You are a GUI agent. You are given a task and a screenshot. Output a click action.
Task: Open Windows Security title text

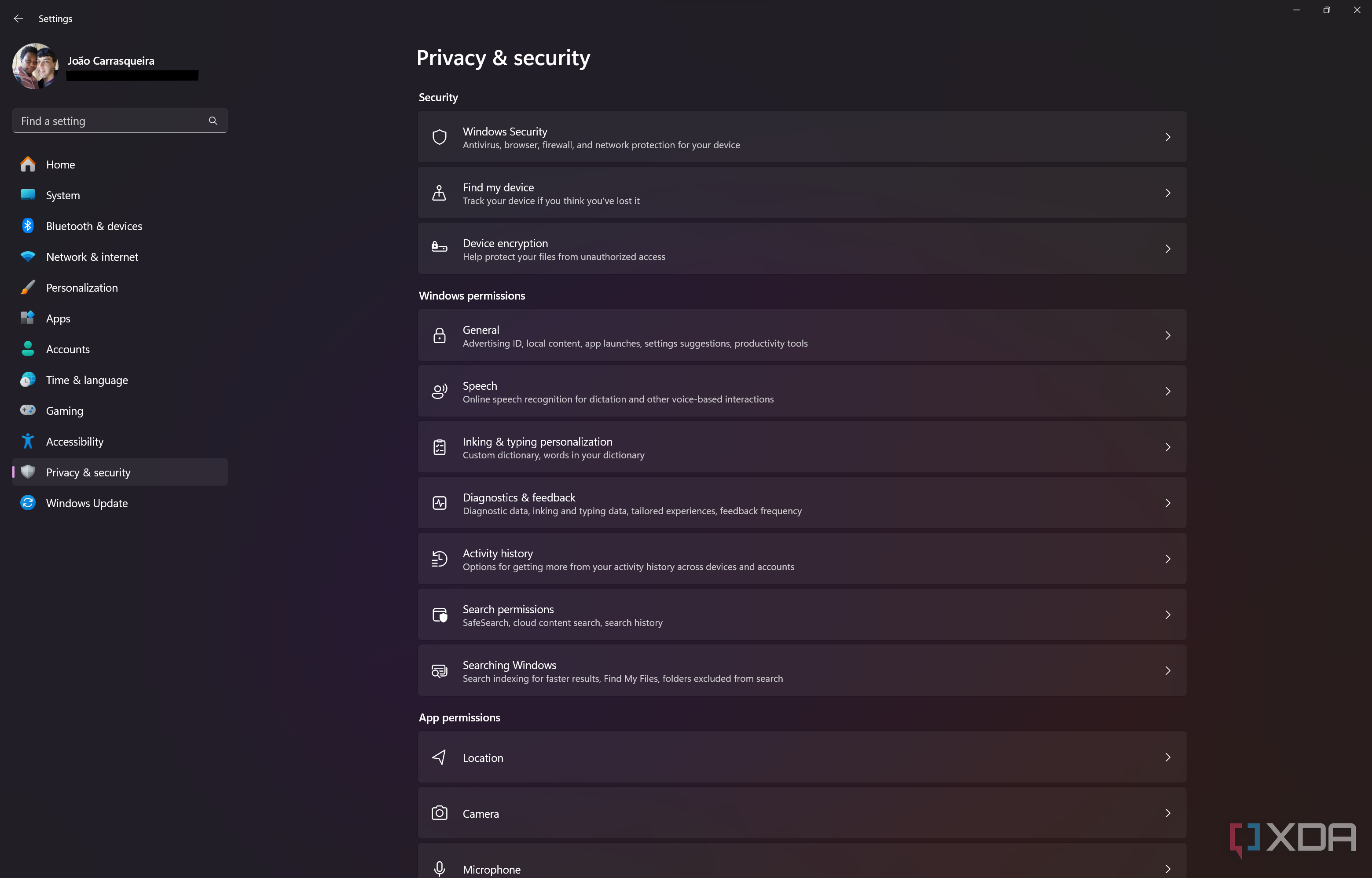click(x=505, y=131)
